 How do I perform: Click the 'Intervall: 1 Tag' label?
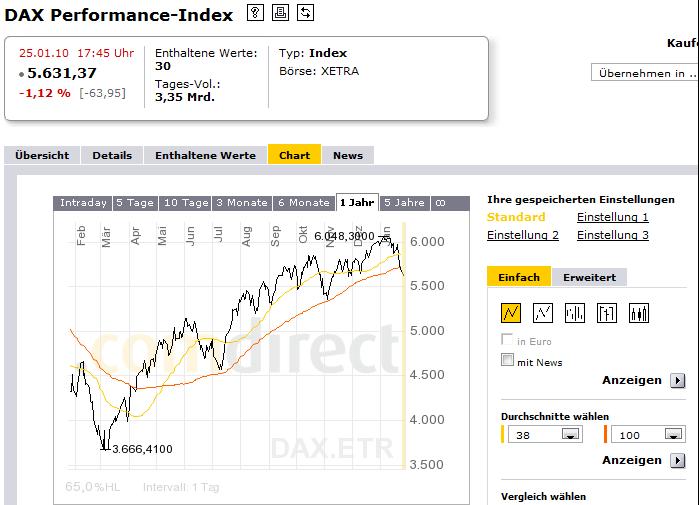pos(181,487)
